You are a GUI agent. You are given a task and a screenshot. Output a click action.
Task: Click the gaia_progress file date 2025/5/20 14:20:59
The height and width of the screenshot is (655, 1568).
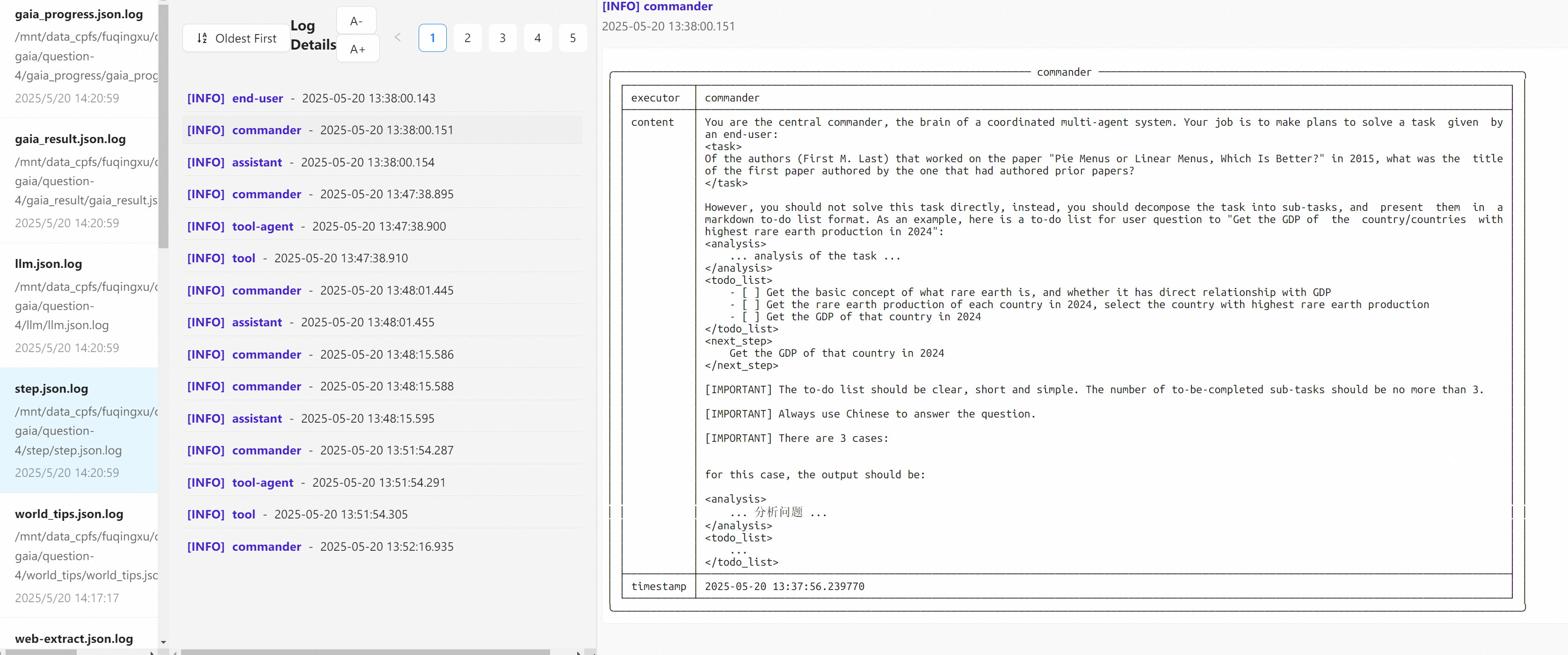[67, 99]
